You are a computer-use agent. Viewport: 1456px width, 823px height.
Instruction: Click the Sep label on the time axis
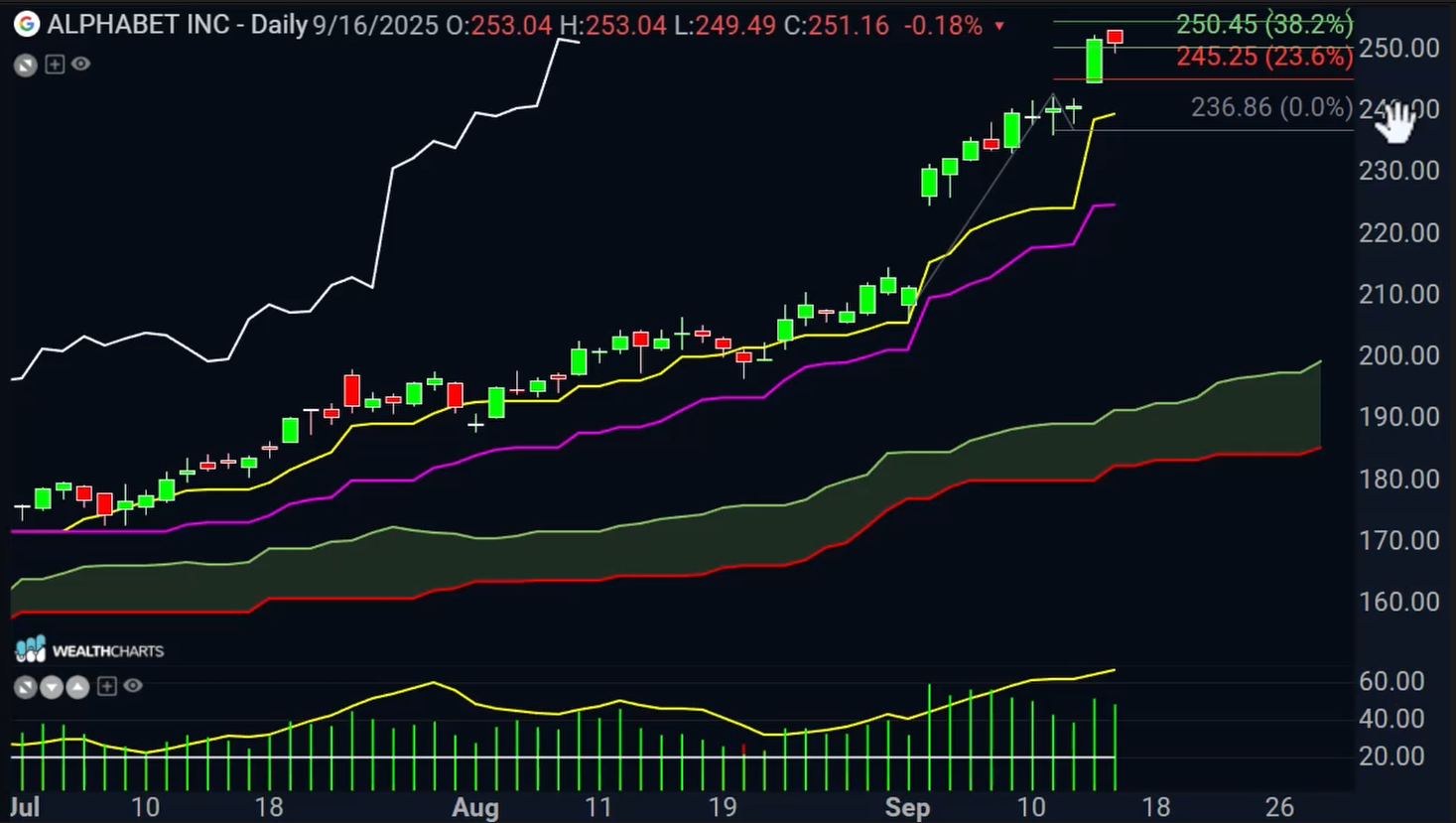[907, 807]
